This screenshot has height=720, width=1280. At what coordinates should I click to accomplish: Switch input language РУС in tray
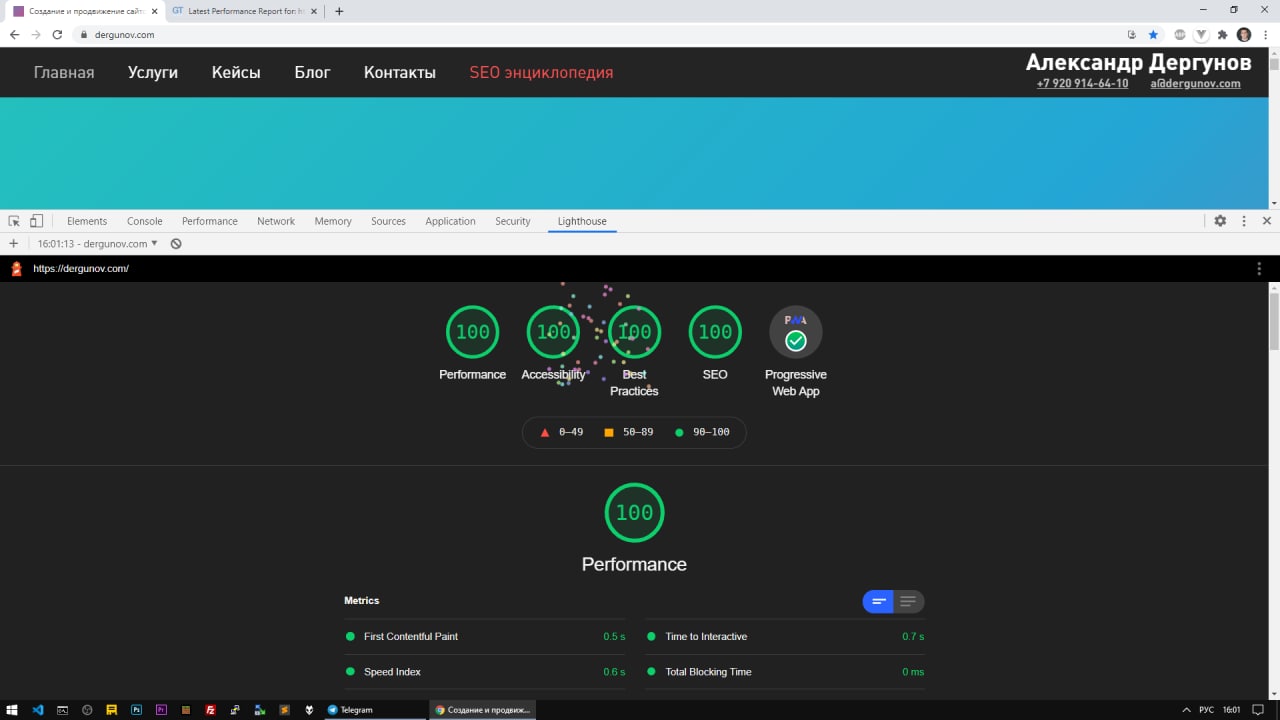(x=1207, y=709)
